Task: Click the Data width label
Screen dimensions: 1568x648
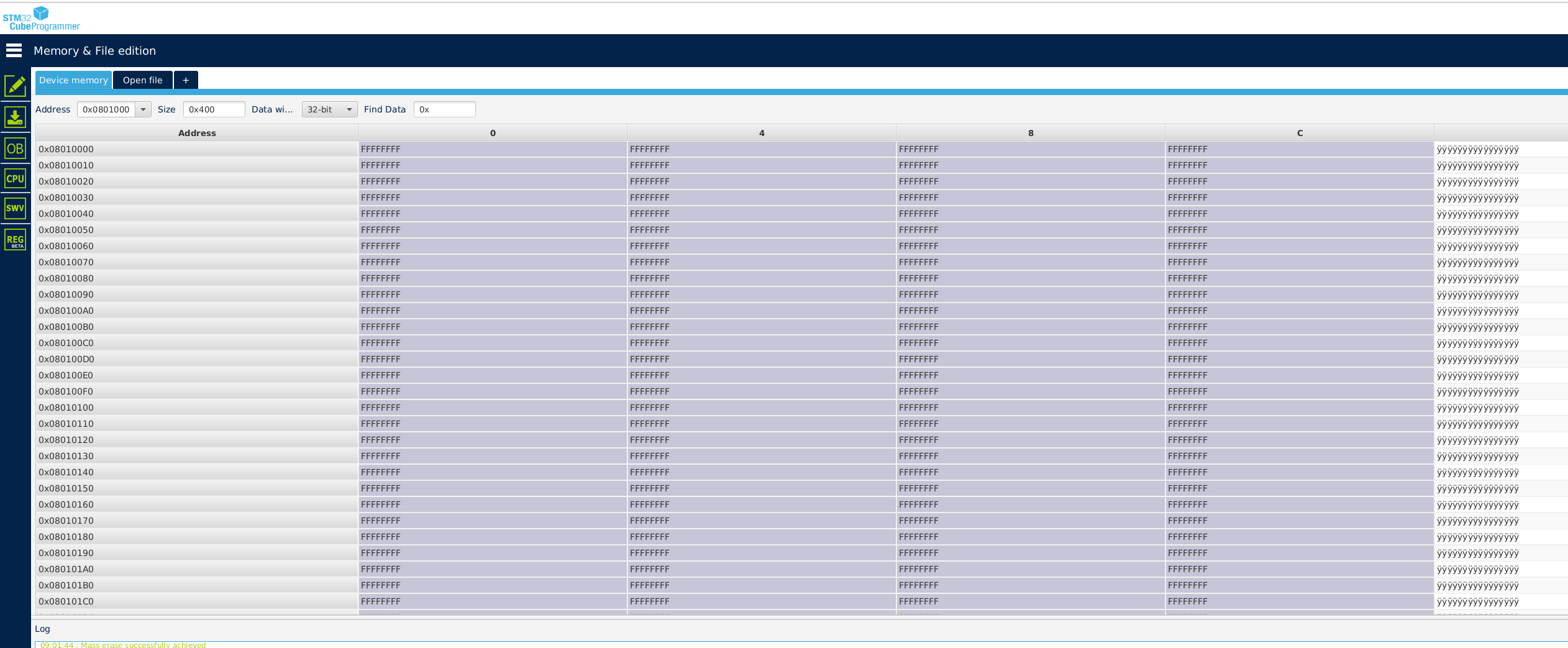Action: point(272,109)
